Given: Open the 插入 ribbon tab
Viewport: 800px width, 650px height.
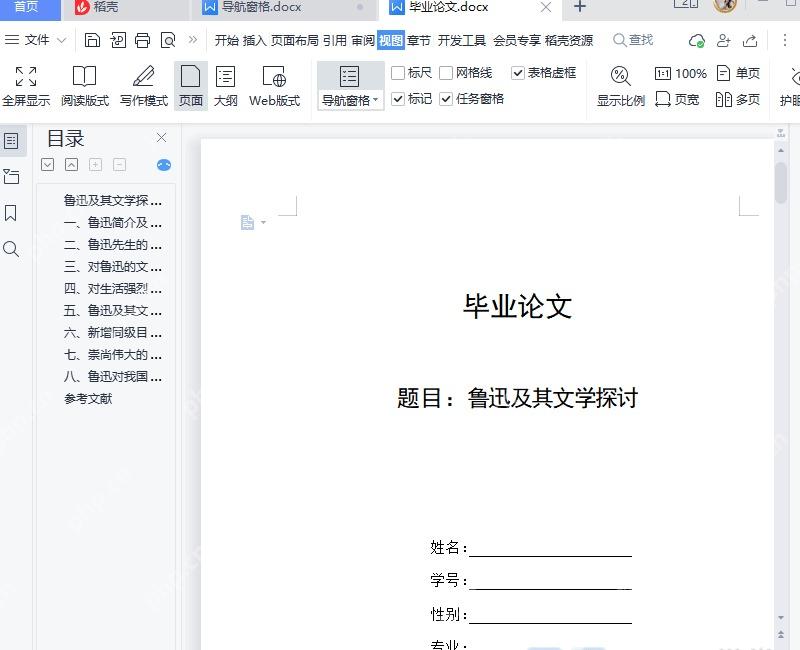Looking at the screenshot, I should tap(255, 40).
